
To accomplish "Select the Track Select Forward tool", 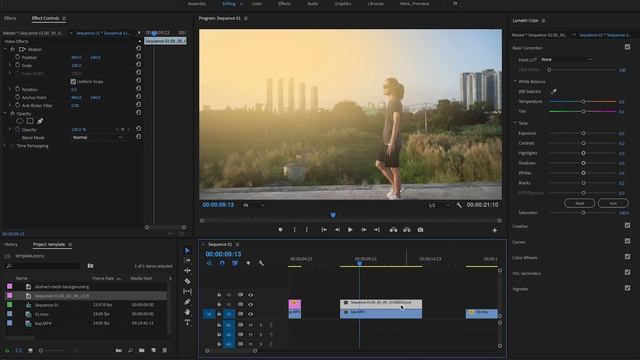I will coord(187,260).
